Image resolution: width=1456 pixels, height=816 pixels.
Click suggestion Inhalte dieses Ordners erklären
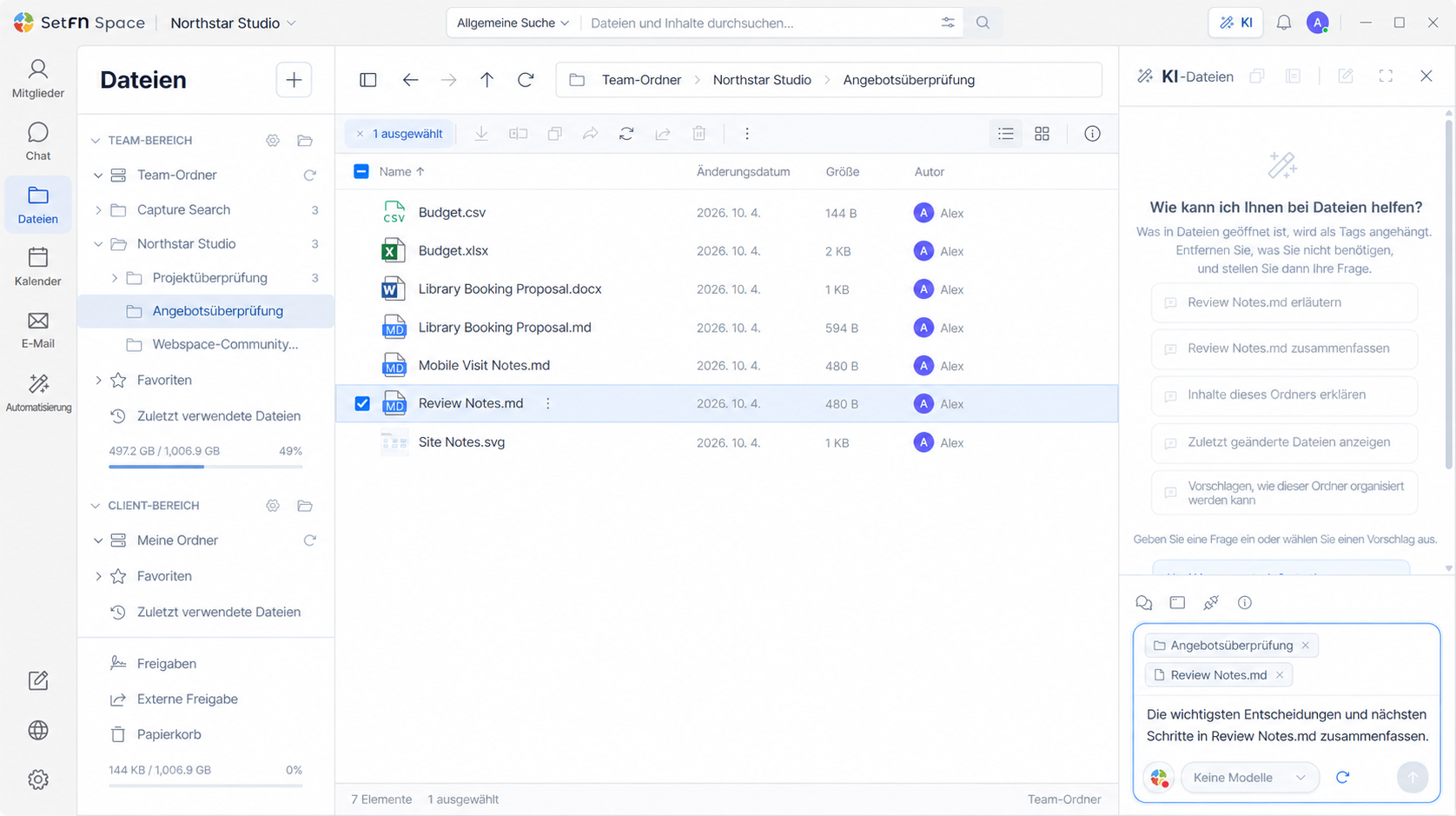[1284, 395]
